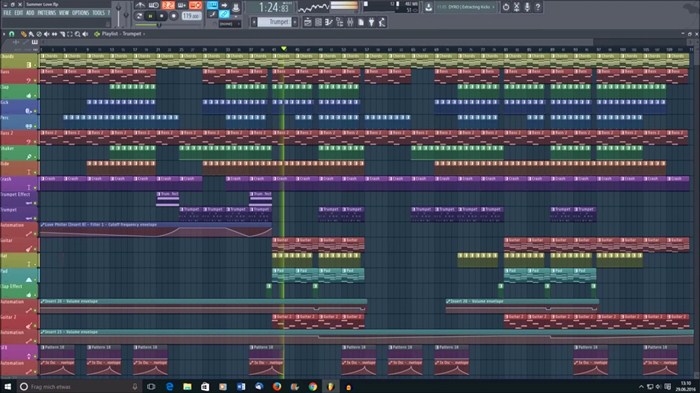This screenshot has width=700, height=393.
Task: Open the Playlist options menu arrow
Action: click(x=4, y=34)
